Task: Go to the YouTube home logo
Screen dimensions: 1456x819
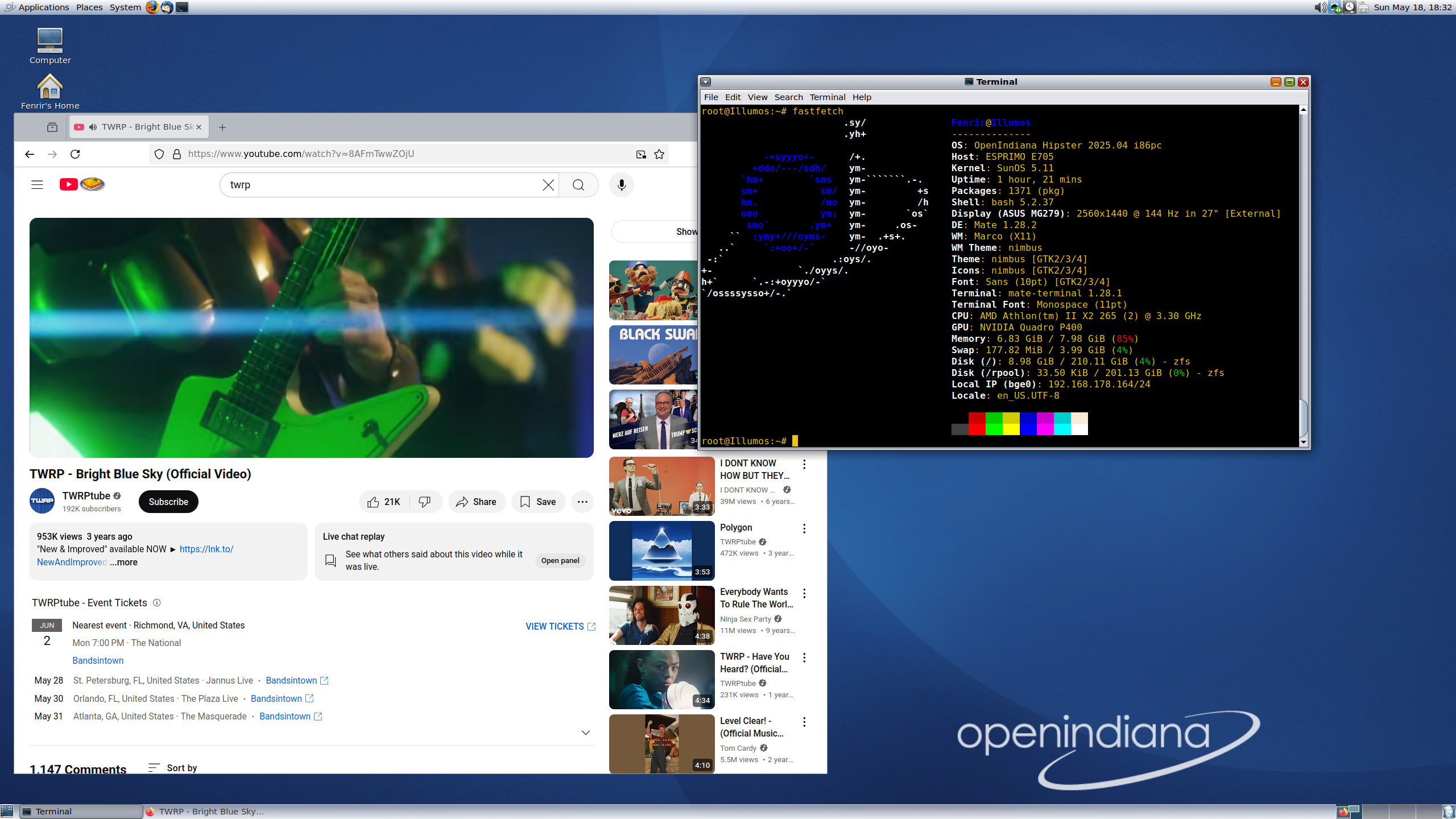Action: [82, 184]
